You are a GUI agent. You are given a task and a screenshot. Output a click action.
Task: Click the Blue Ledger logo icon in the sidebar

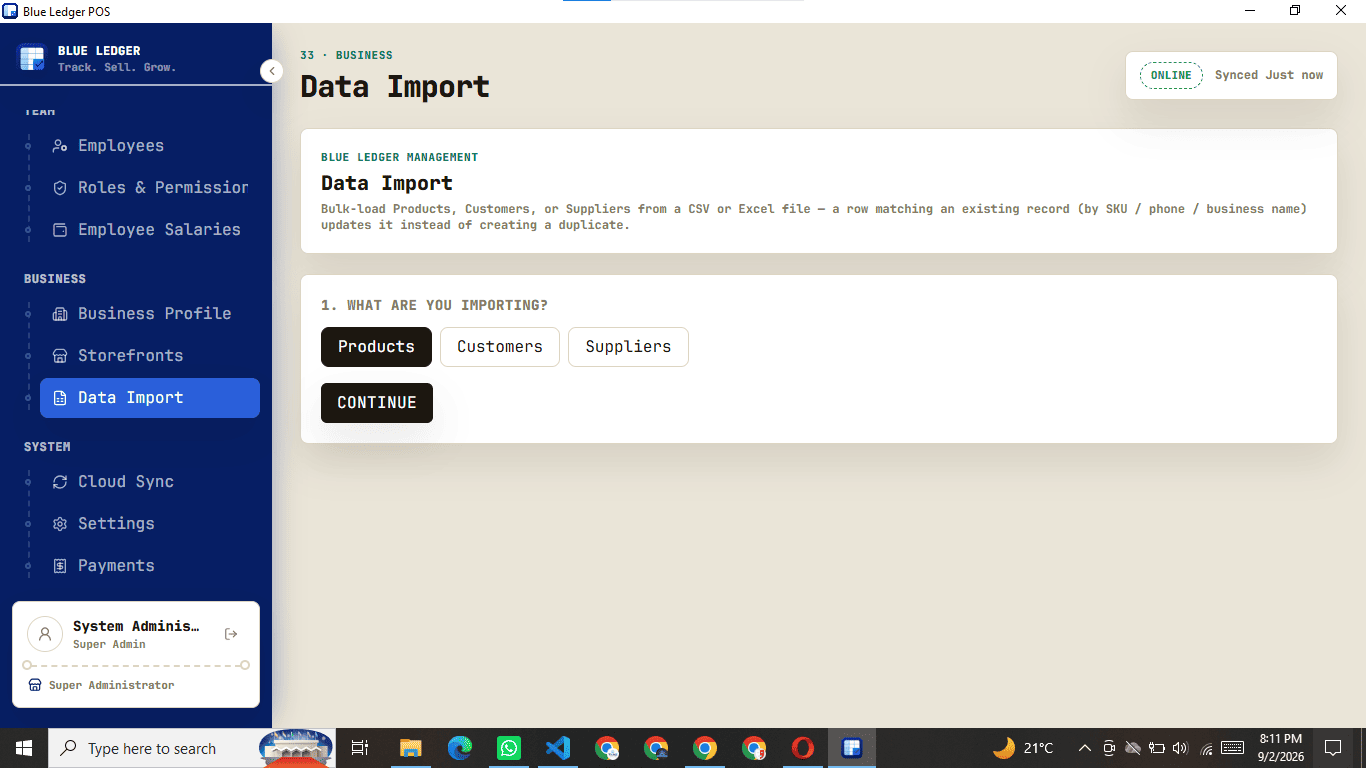click(x=32, y=58)
